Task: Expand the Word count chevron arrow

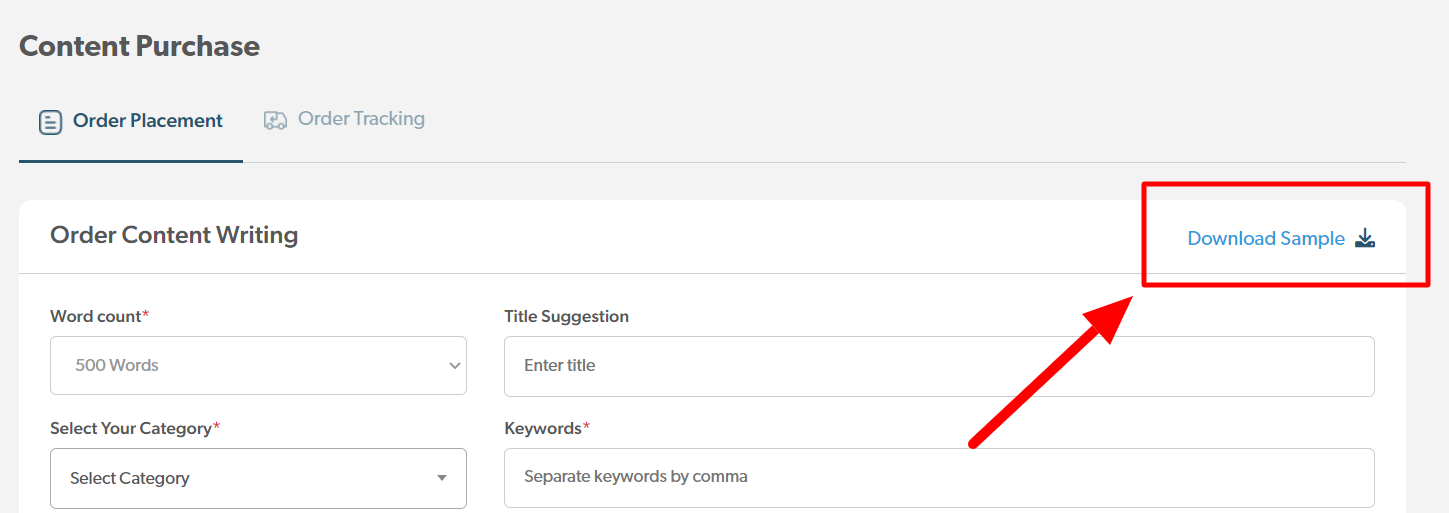Action: click(454, 366)
